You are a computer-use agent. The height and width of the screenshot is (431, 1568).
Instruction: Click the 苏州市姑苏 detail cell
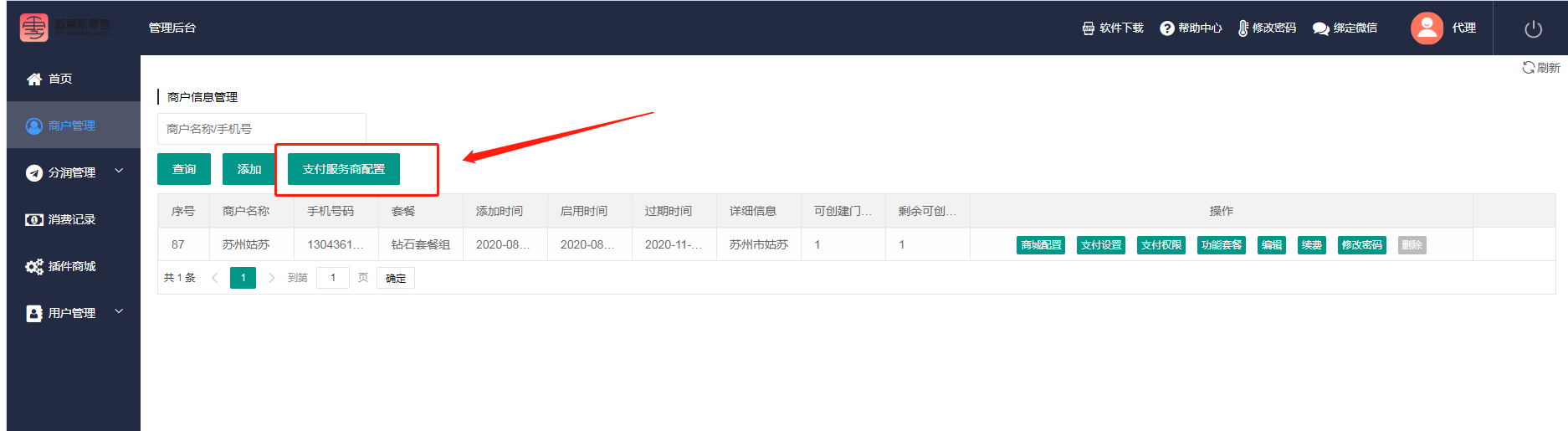click(759, 244)
